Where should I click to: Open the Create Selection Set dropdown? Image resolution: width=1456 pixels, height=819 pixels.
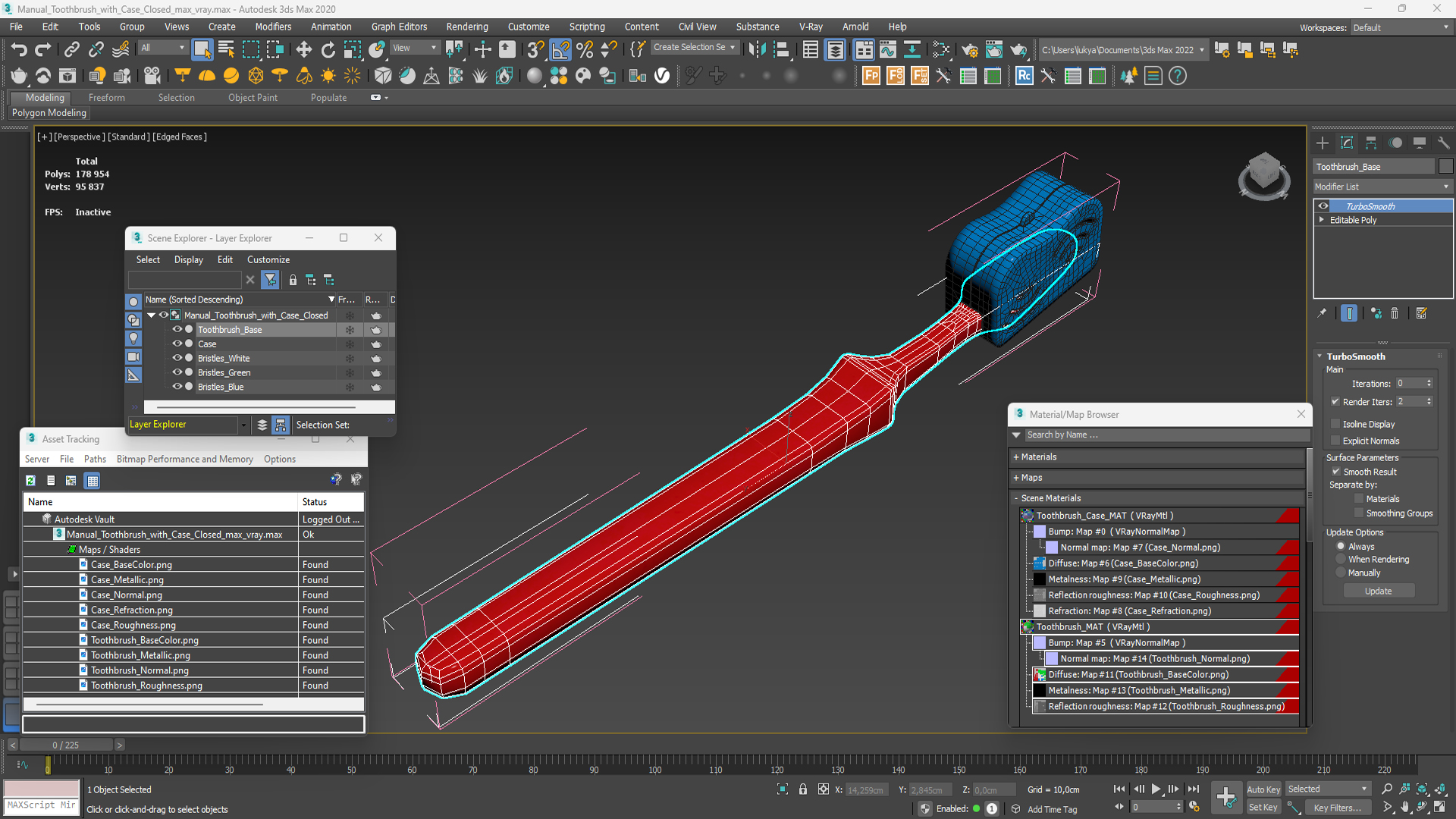click(x=694, y=47)
